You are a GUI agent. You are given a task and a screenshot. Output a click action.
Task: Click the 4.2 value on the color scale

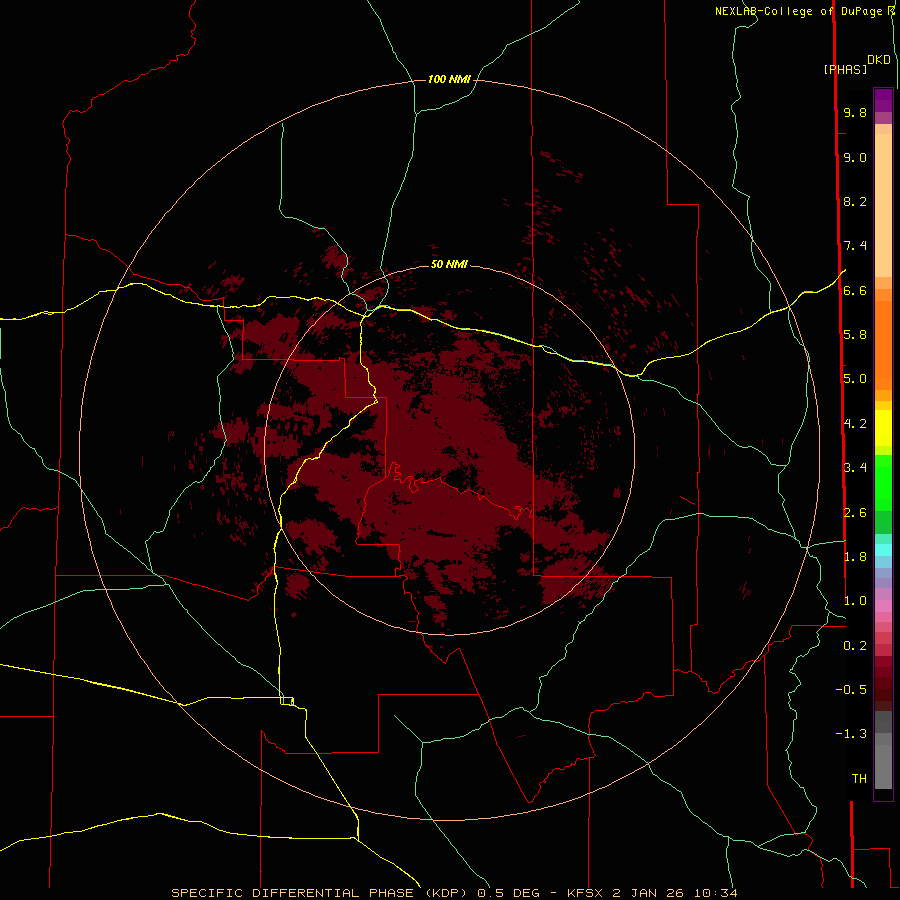(855, 424)
